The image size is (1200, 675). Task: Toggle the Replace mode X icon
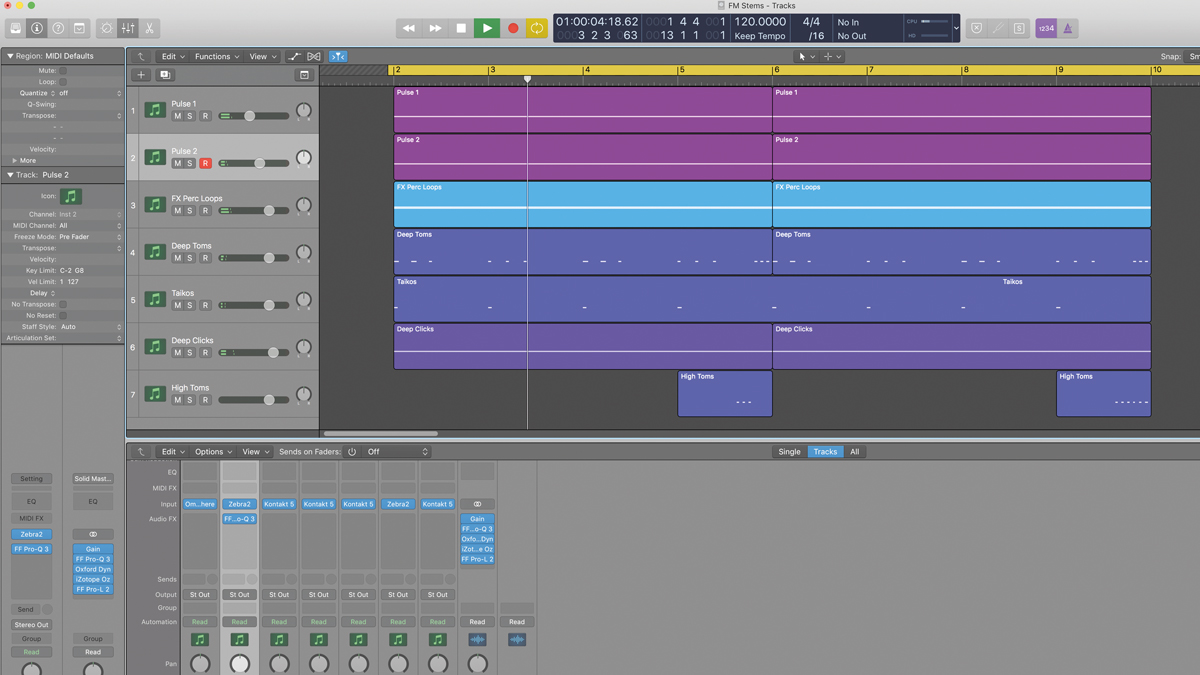[977, 29]
